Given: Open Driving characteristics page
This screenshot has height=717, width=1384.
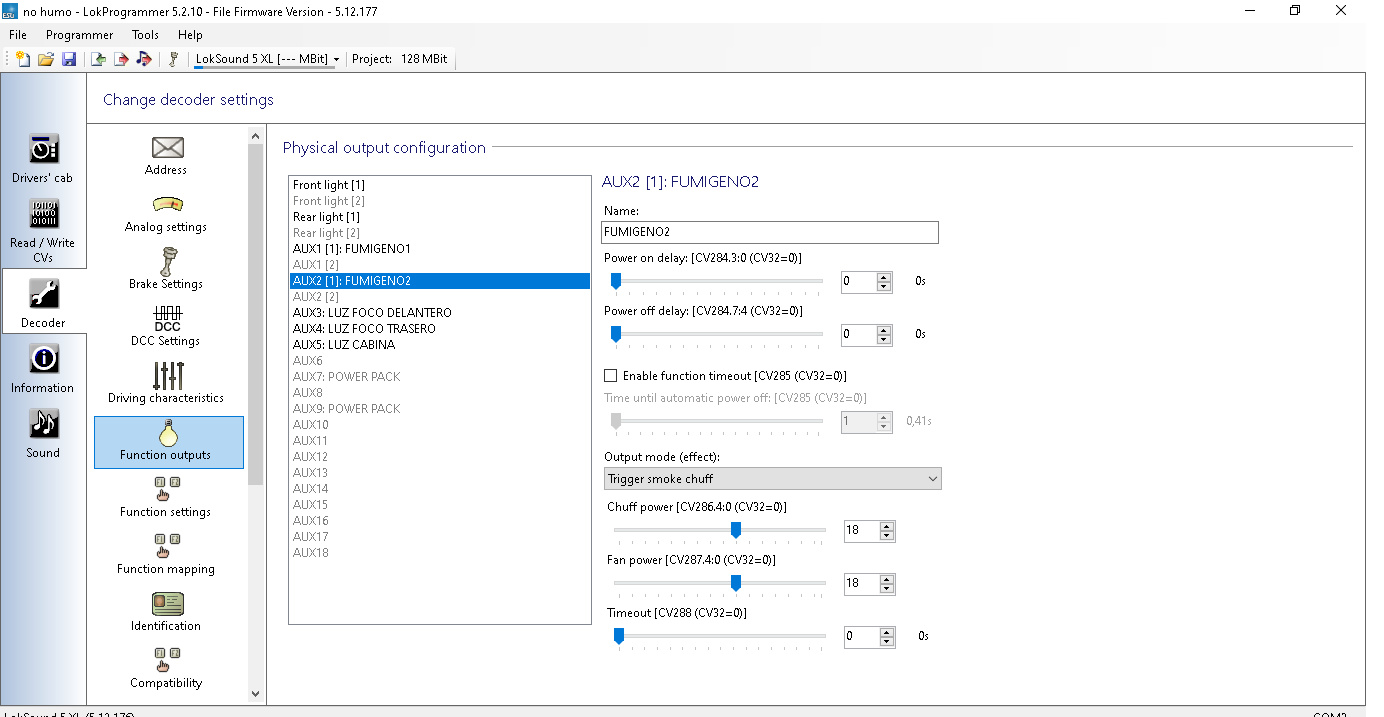Looking at the screenshot, I should (x=166, y=384).
